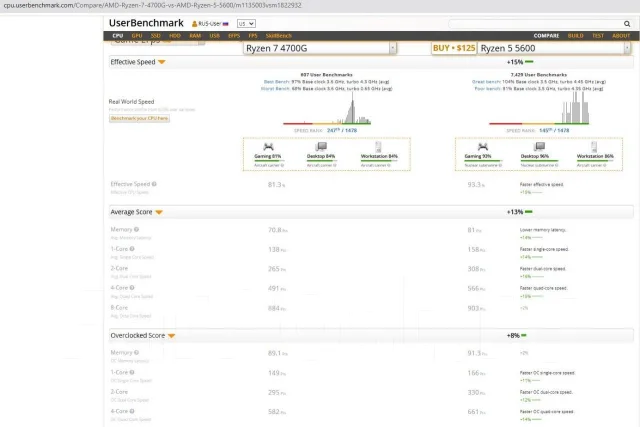Click Gaming 81% controller icon for Ryzen 7 4700G
The height and width of the screenshot is (427, 640).
tap(268, 147)
